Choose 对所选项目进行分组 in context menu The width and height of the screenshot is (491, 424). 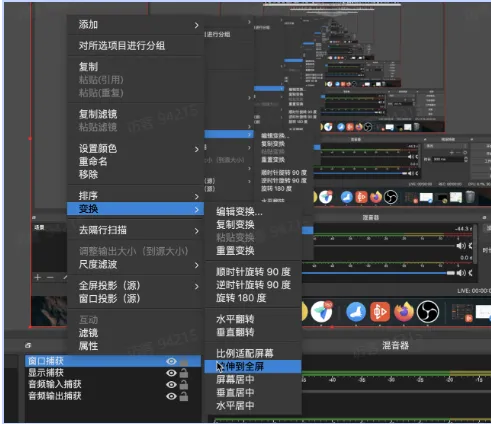[122, 46]
